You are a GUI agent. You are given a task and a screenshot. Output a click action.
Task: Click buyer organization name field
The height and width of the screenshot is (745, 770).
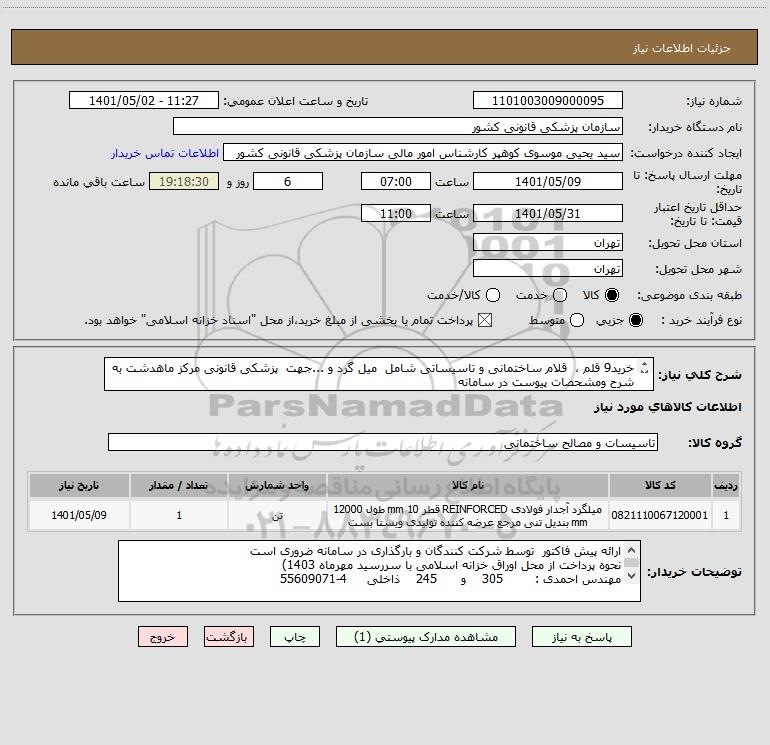tap(398, 127)
